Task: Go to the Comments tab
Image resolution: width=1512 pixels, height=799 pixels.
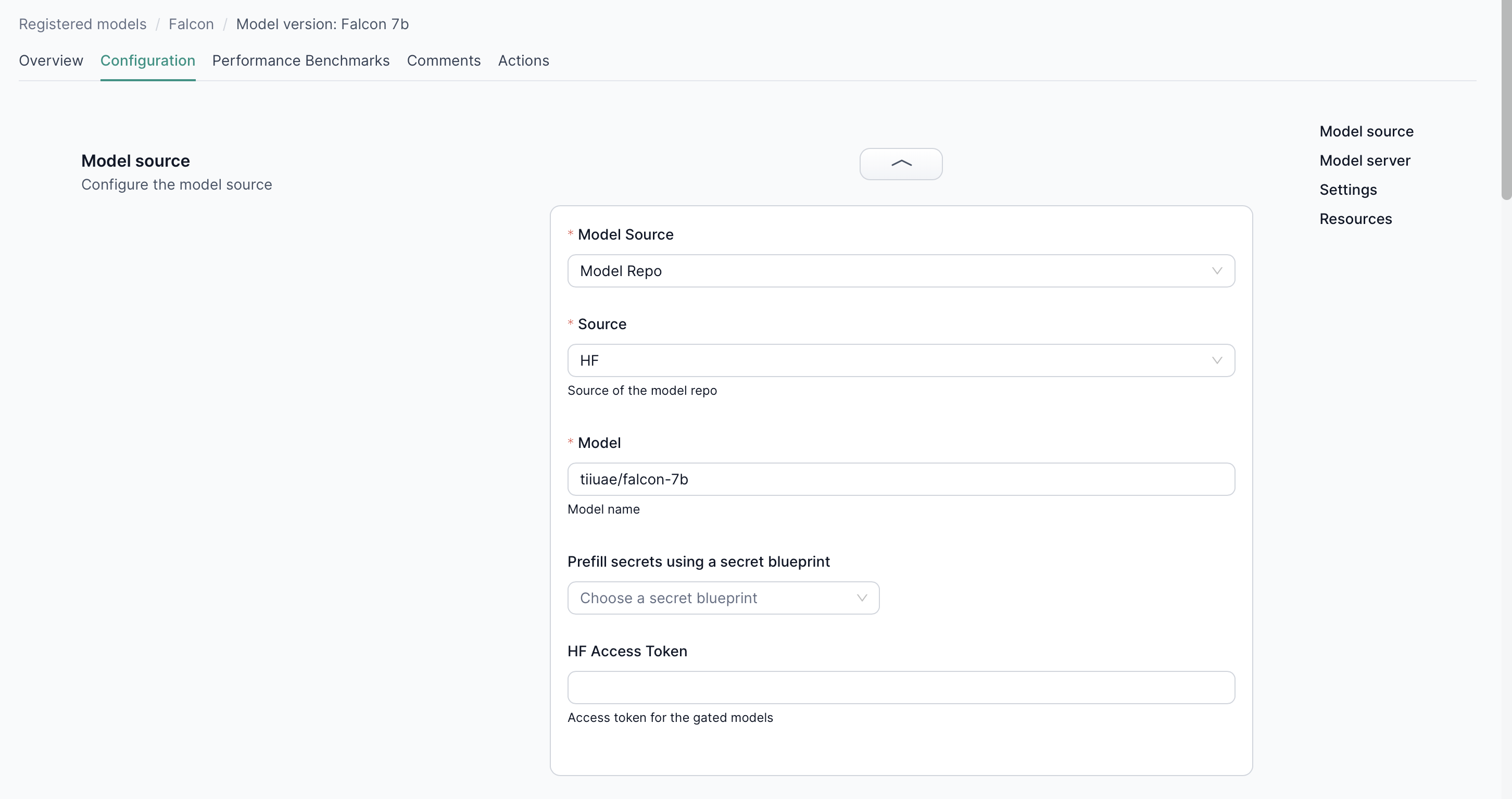Action: pyautogui.click(x=443, y=60)
